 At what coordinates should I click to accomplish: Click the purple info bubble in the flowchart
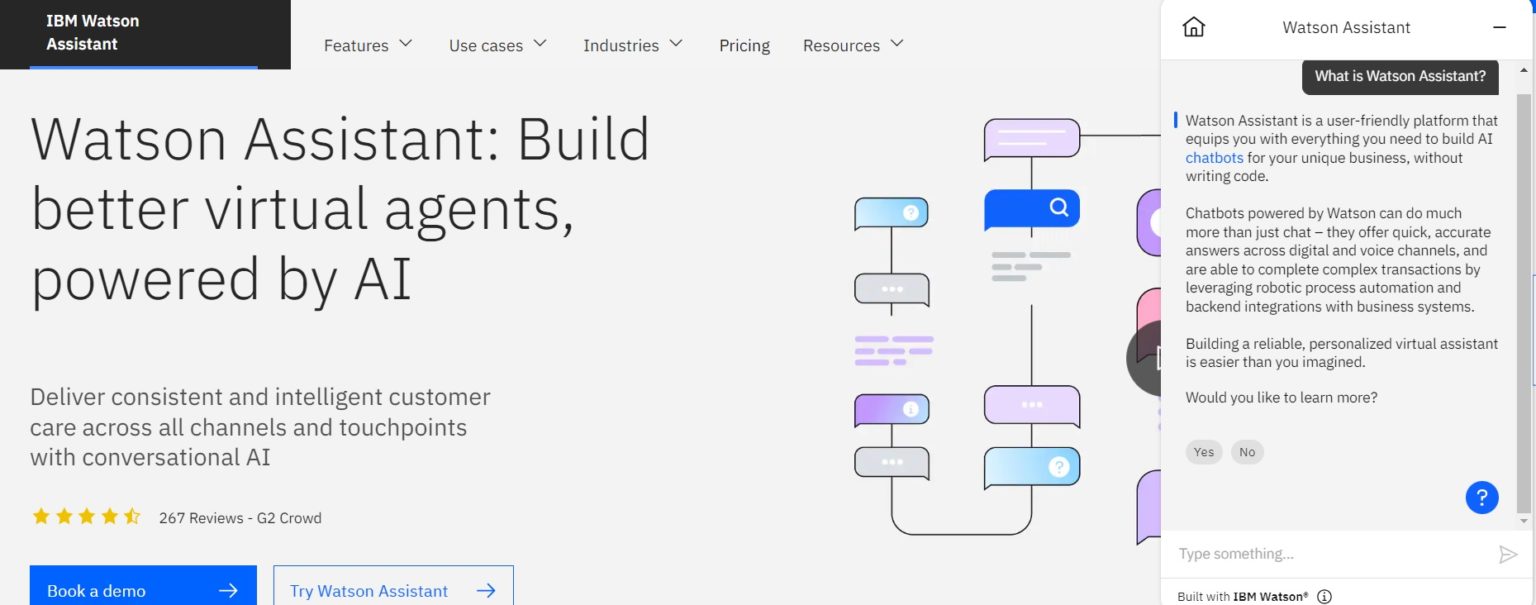(x=892, y=408)
